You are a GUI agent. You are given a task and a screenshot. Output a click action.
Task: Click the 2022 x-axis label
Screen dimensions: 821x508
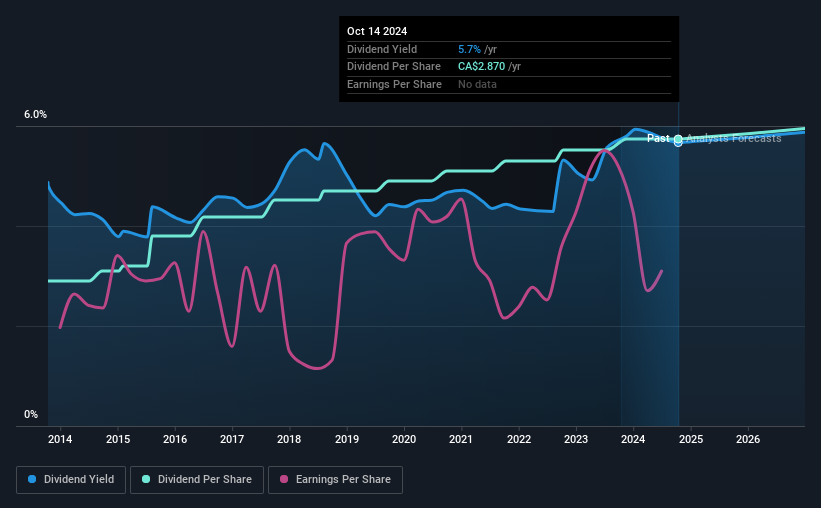pyautogui.click(x=518, y=439)
